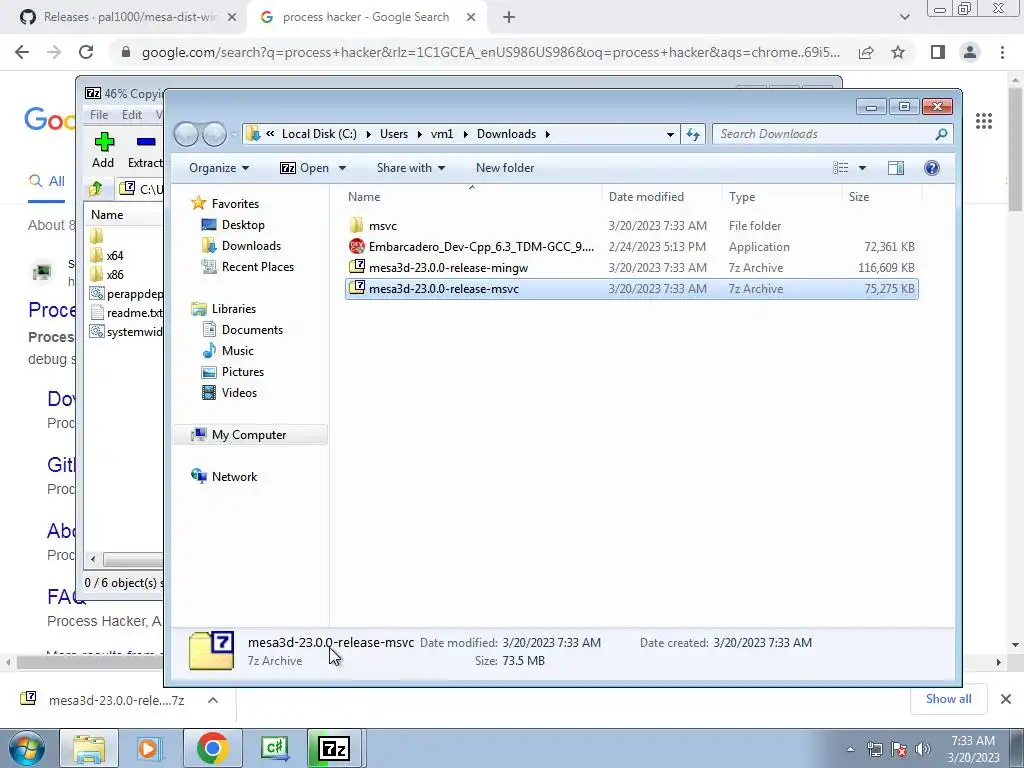This screenshot has height=768, width=1024.
Task: Open Chrome profile avatar icon
Action: (x=970, y=52)
